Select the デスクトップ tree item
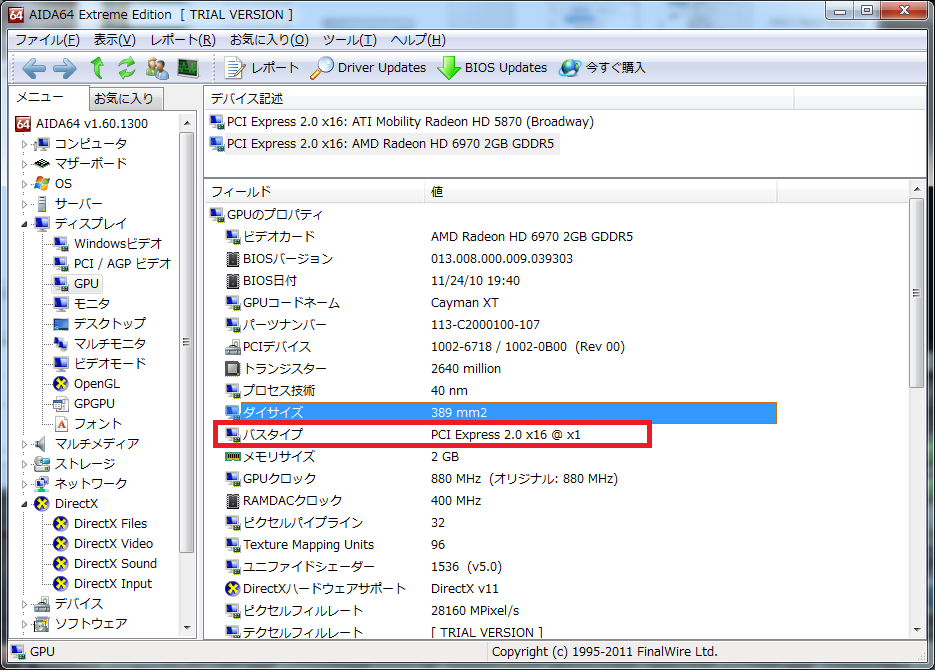Viewport: 936px width, 671px height. pos(109,324)
